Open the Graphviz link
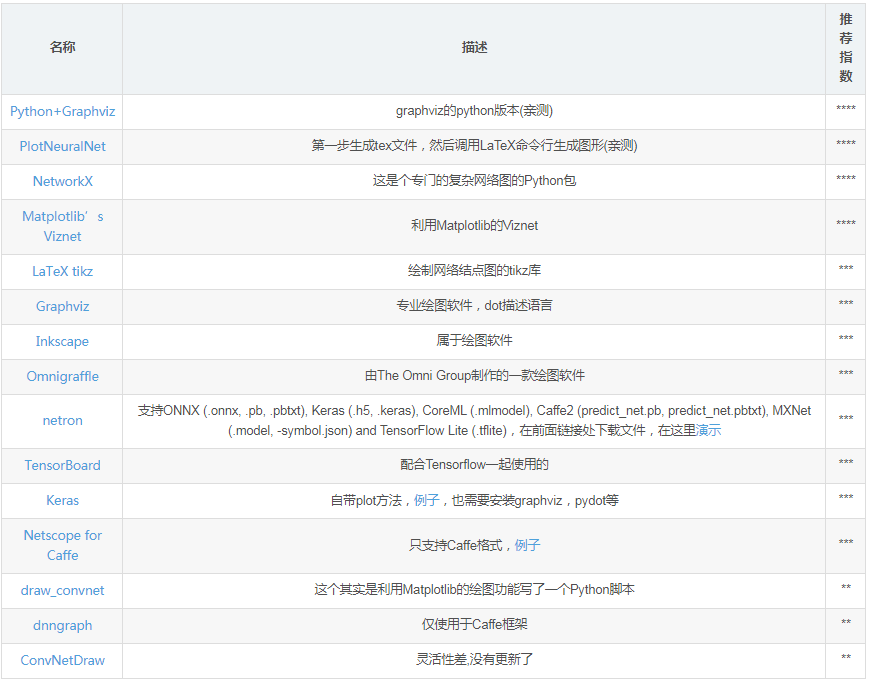Image resolution: width=870 pixels, height=684 pixels. click(62, 306)
